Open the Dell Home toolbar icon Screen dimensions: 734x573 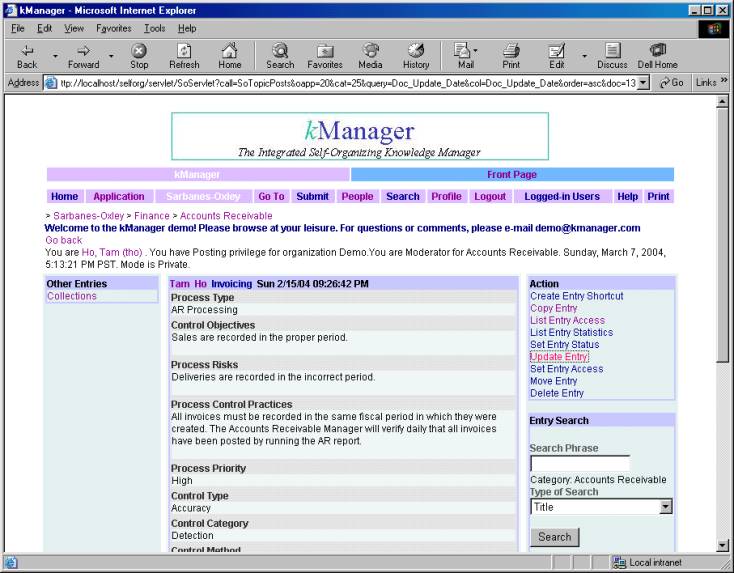pos(658,51)
